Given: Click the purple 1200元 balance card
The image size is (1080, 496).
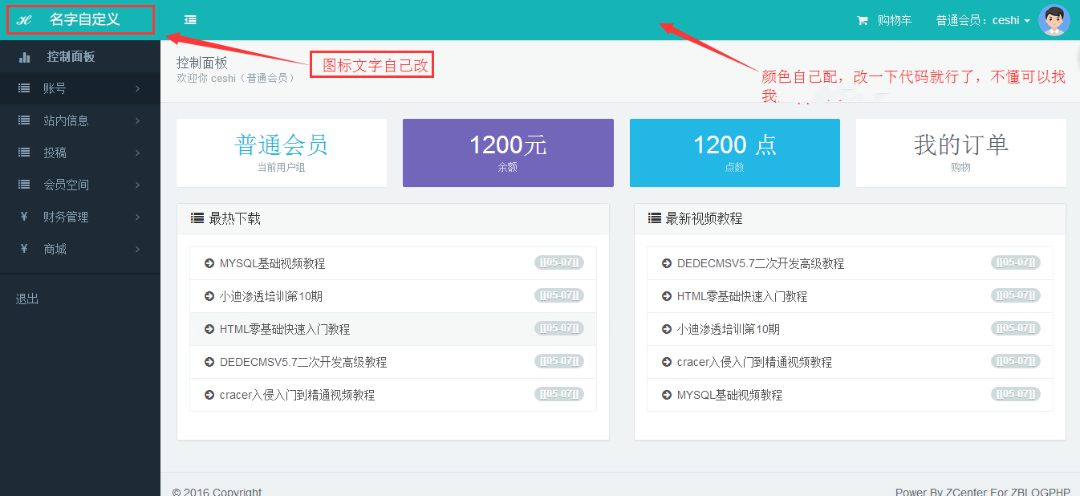Looking at the screenshot, I should tap(508, 153).
